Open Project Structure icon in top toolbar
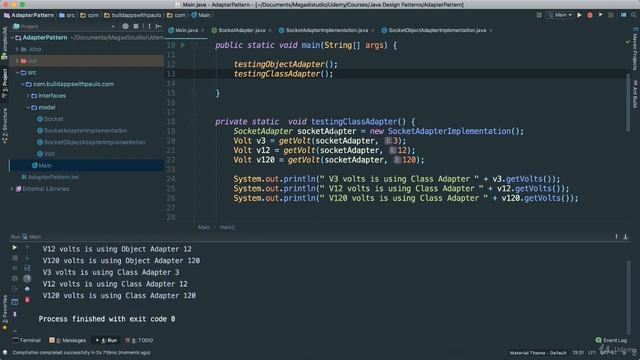The width and height of the screenshot is (640, 360). pyautogui.click(x=623, y=15)
